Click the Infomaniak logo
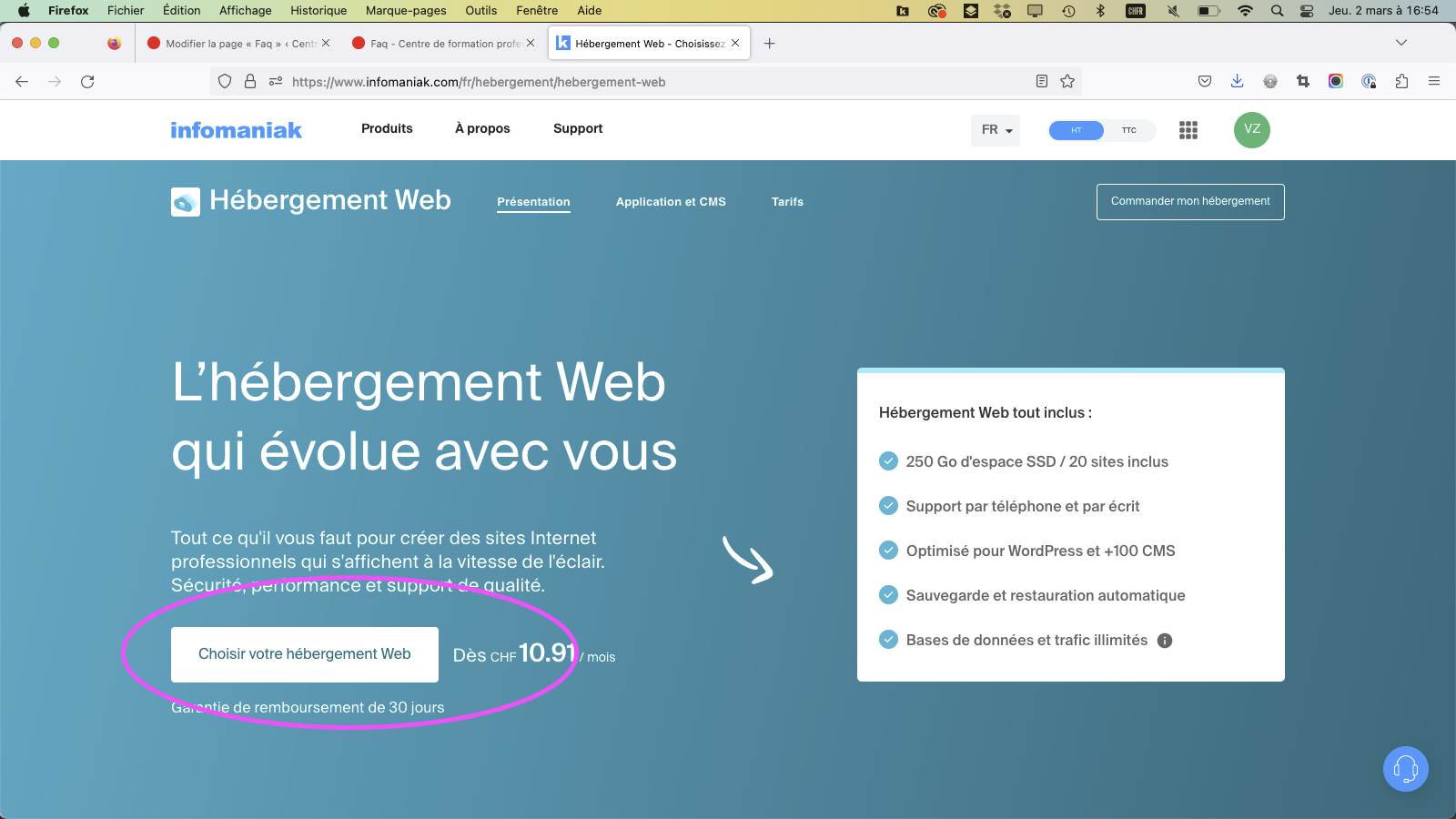The width and height of the screenshot is (1456, 819). pyautogui.click(x=236, y=130)
